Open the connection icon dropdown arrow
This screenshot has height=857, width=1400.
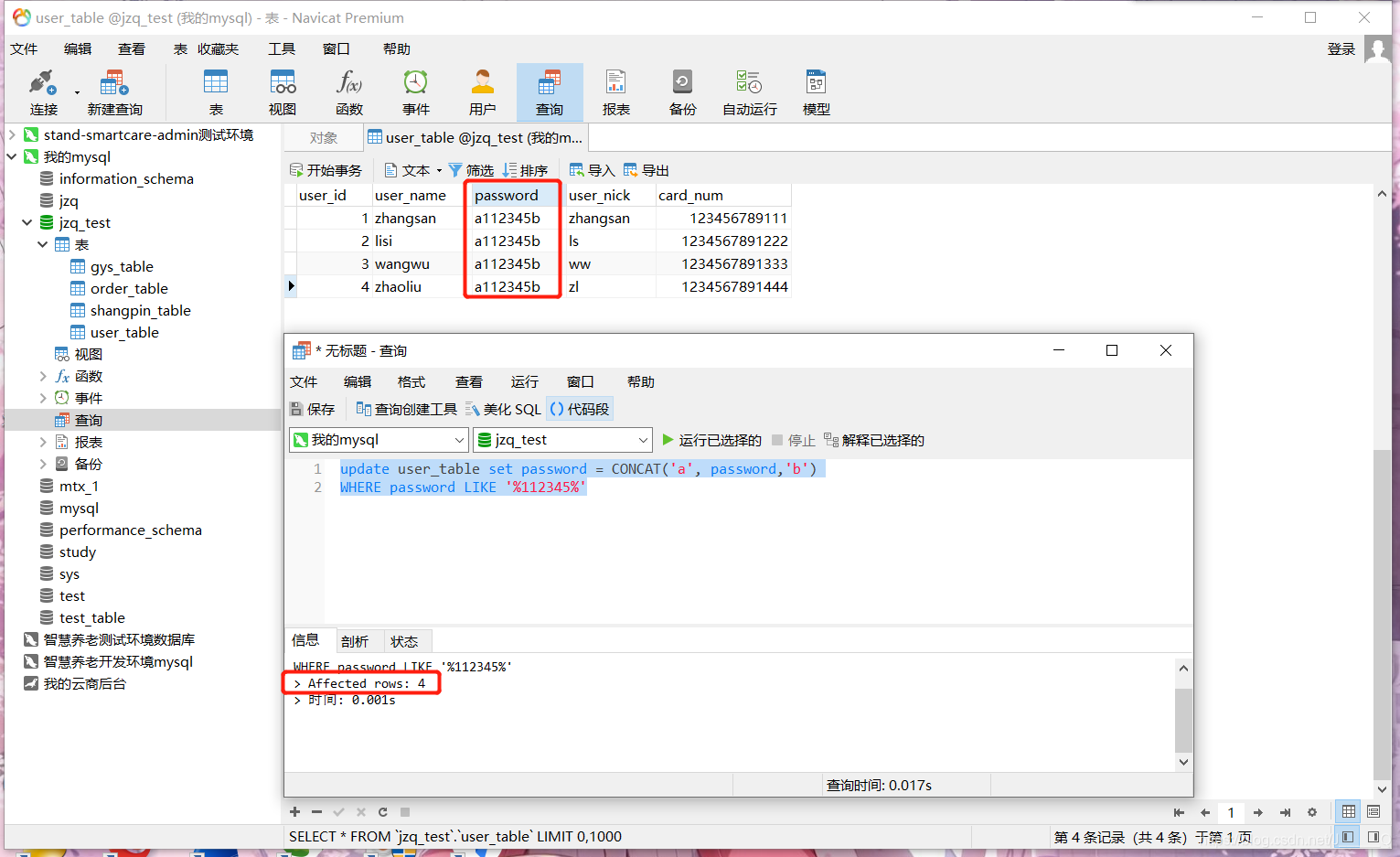coord(77,92)
